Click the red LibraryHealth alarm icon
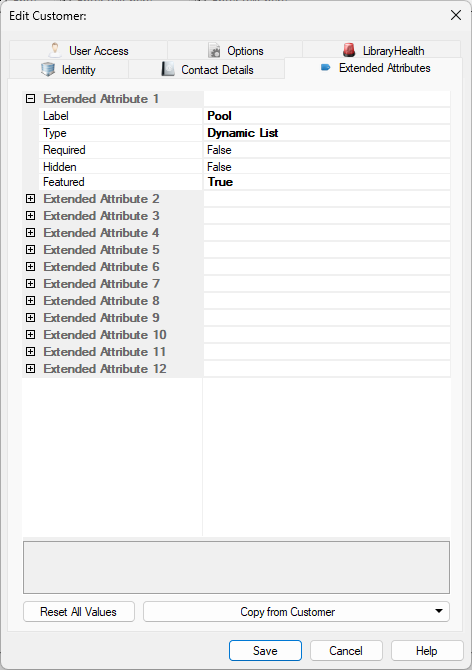The height and width of the screenshot is (670, 472). [349, 50]
